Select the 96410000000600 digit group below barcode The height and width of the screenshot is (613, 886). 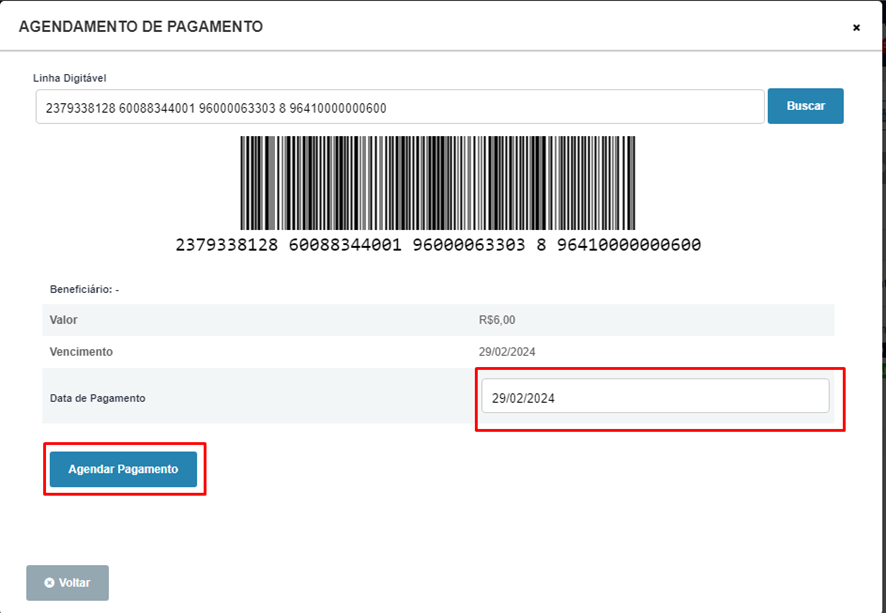629,245
